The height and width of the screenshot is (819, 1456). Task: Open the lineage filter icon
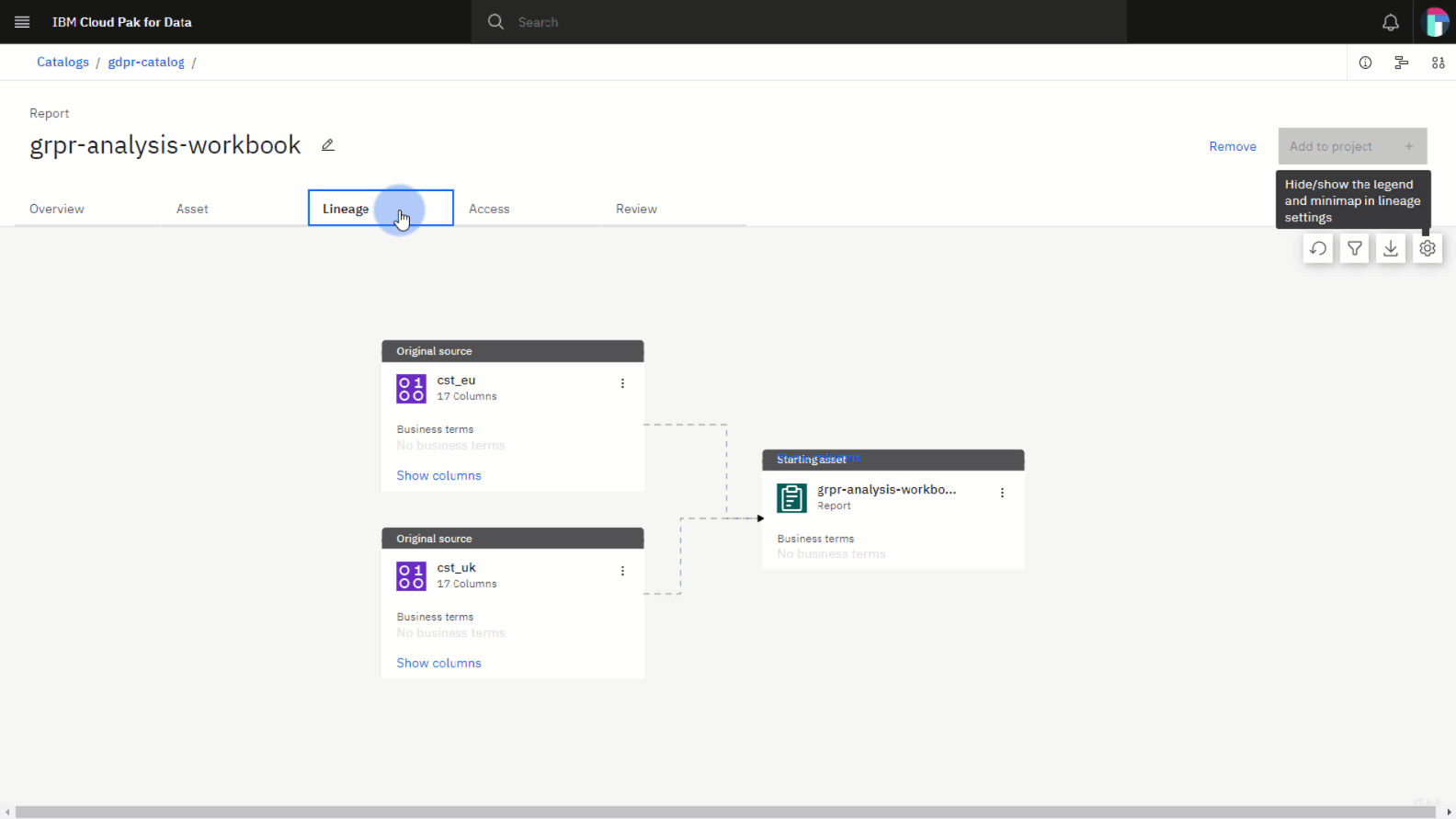point(1355,248)
